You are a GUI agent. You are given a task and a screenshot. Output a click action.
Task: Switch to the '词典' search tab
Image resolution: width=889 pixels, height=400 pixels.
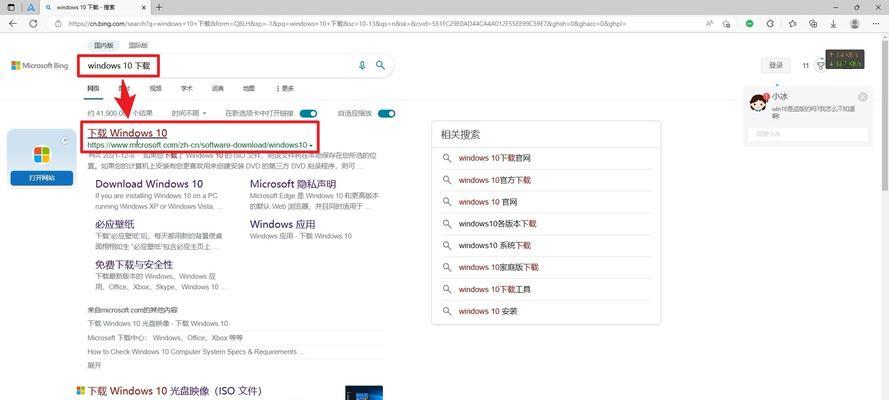tap(217, 88)
